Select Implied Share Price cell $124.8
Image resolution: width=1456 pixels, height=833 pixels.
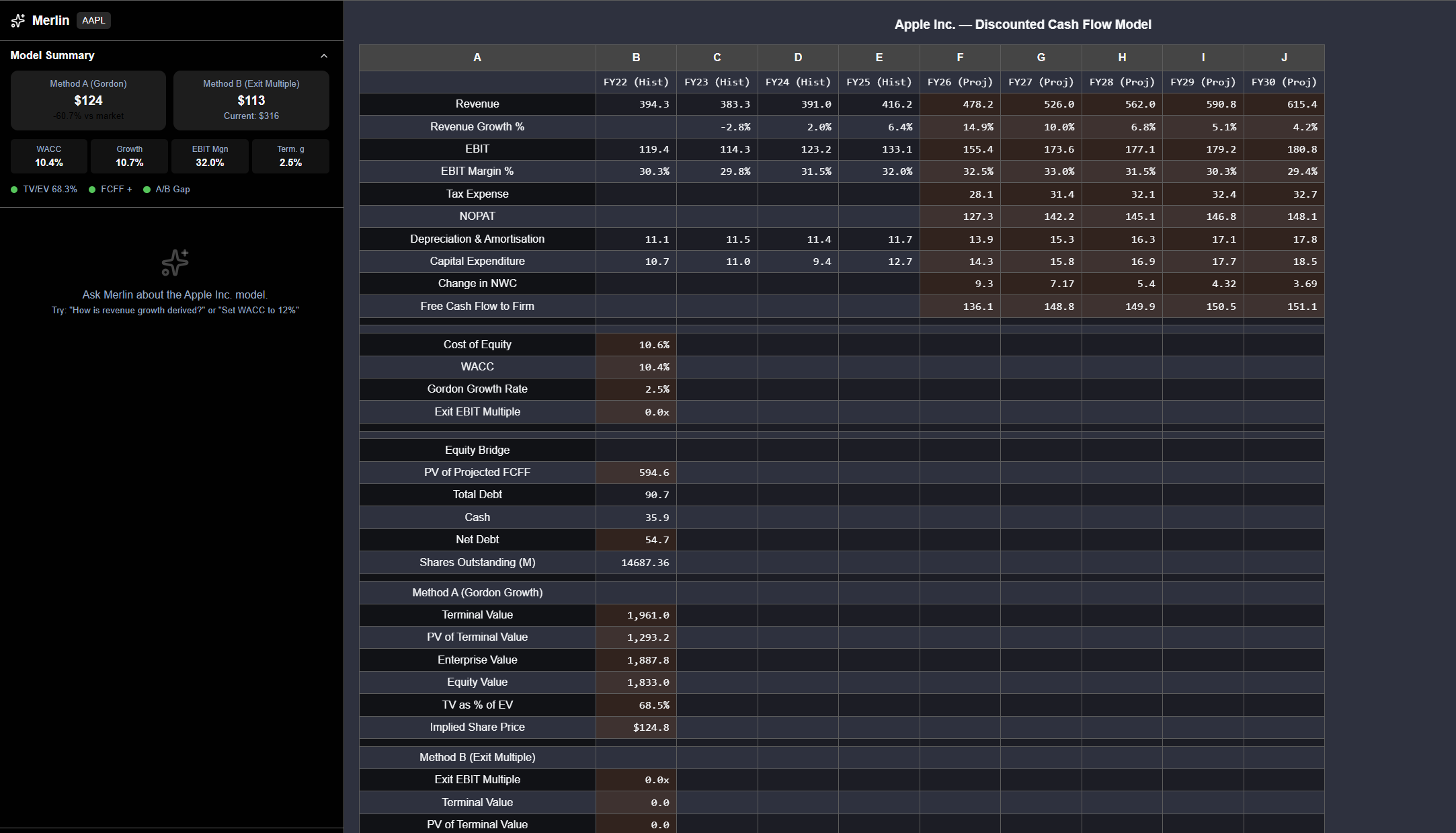pos(636,727)
